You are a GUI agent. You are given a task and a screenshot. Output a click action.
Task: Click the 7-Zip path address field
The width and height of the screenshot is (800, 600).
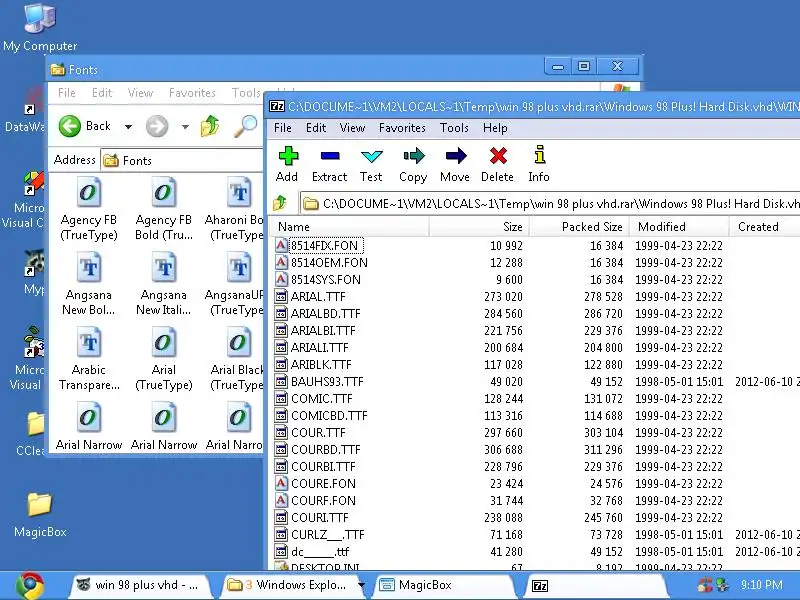tap(551, 204)
